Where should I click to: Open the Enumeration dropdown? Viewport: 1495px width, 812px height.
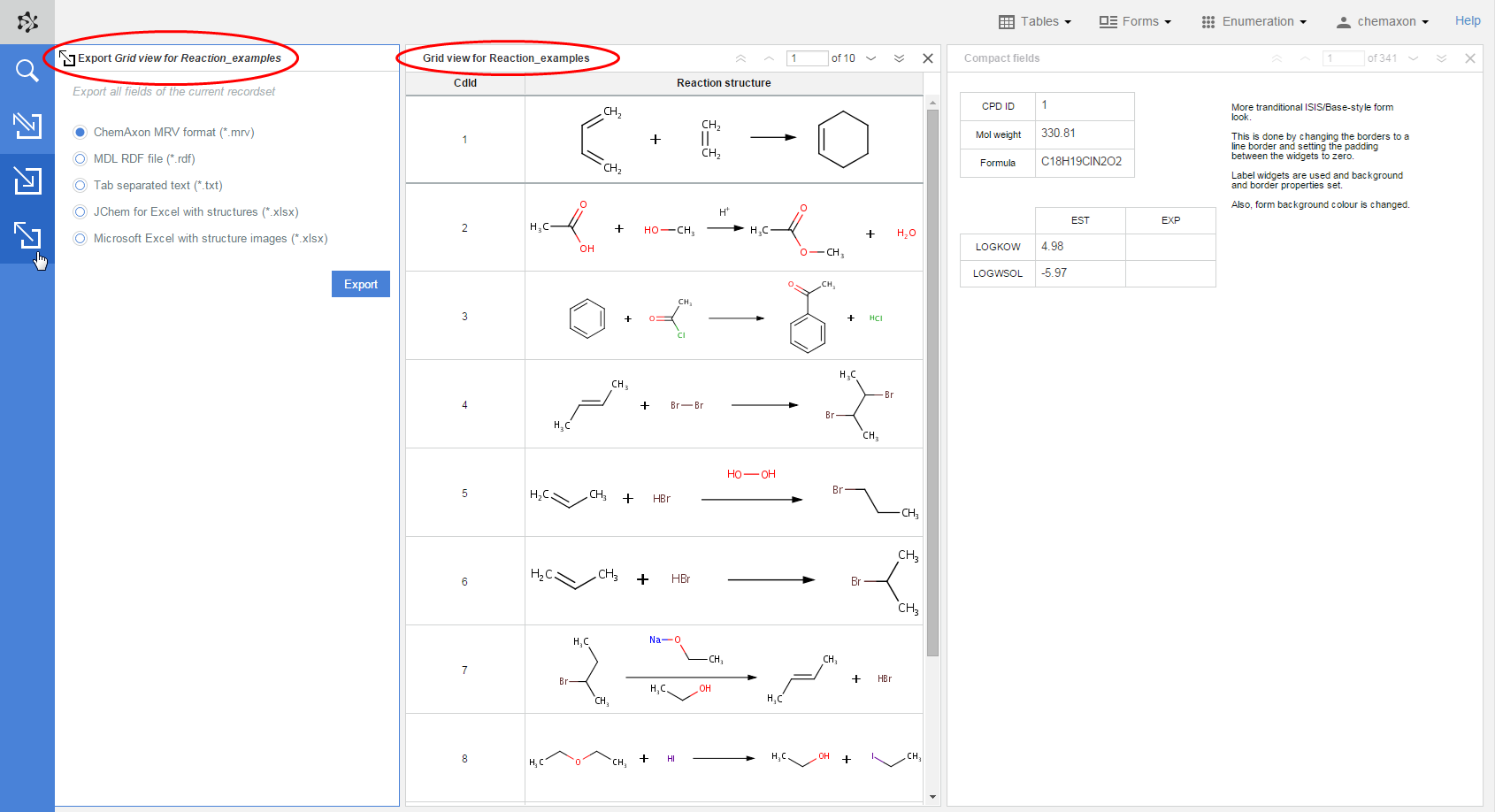click(x=1253, y=21)
